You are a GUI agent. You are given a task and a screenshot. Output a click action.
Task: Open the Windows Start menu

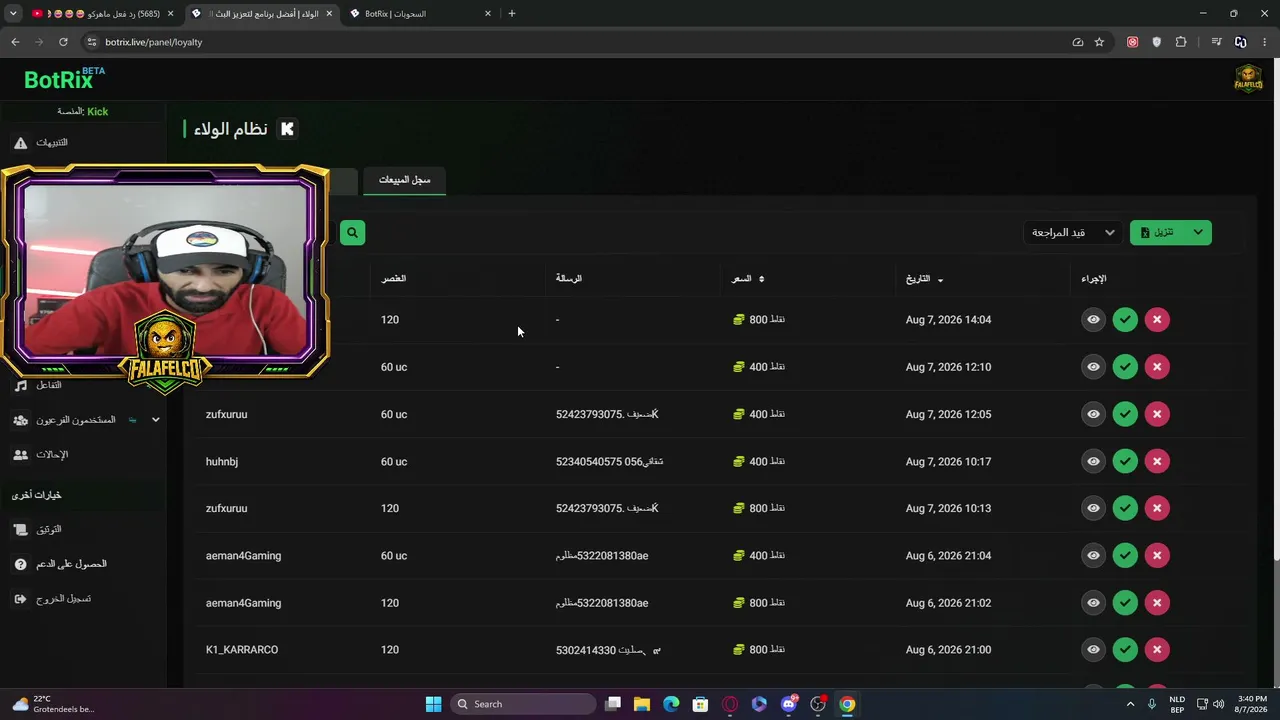[x=433, y=704]
